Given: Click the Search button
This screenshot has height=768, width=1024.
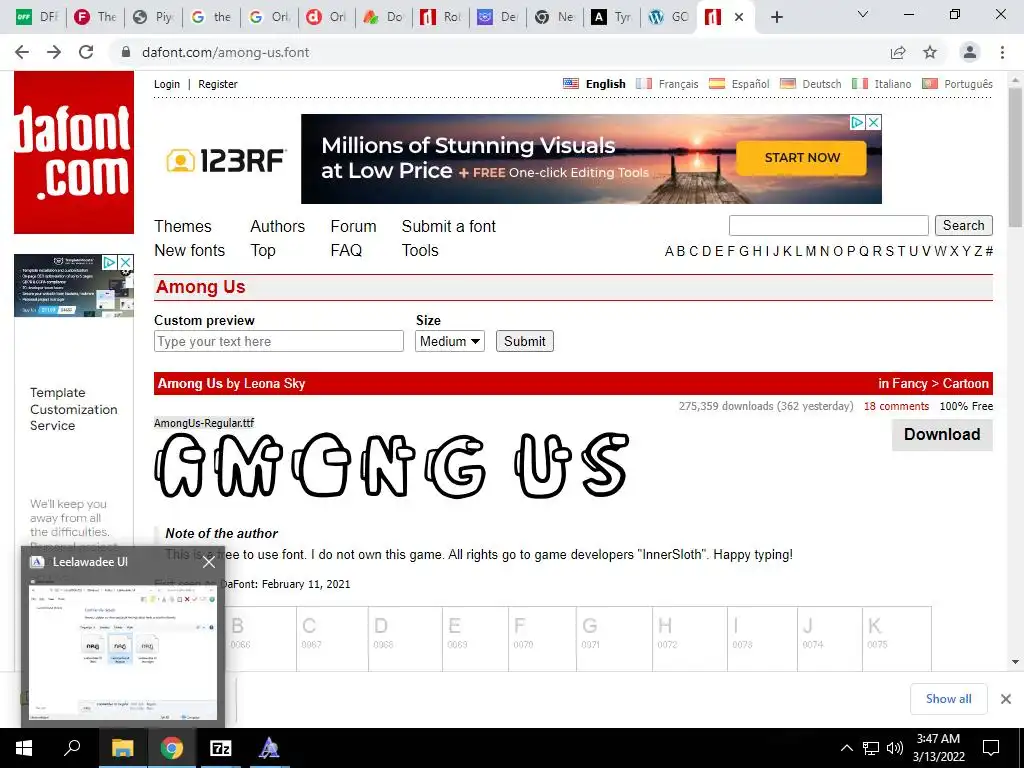Looking at the screenshot, I should tap(963, 225).
